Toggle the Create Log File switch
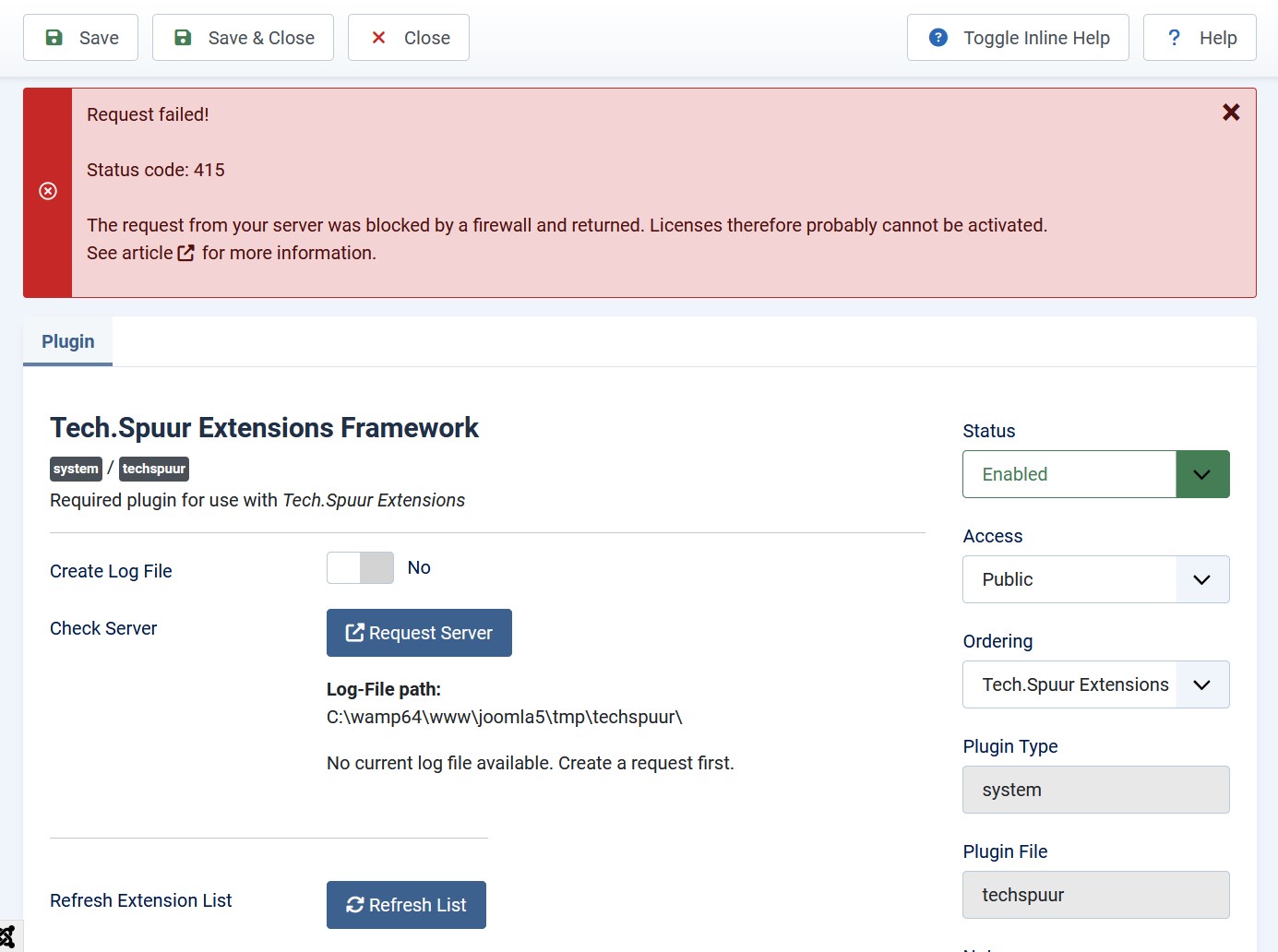 360,568
